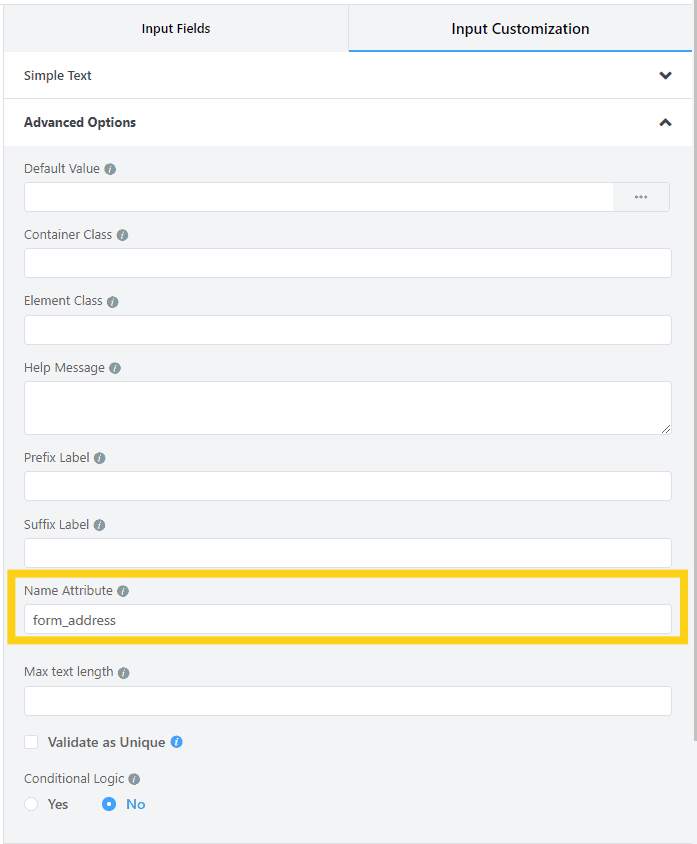Click the blue Validate as Unique info icon
This screenshot has height=844, width=697.
coord(176,742)
